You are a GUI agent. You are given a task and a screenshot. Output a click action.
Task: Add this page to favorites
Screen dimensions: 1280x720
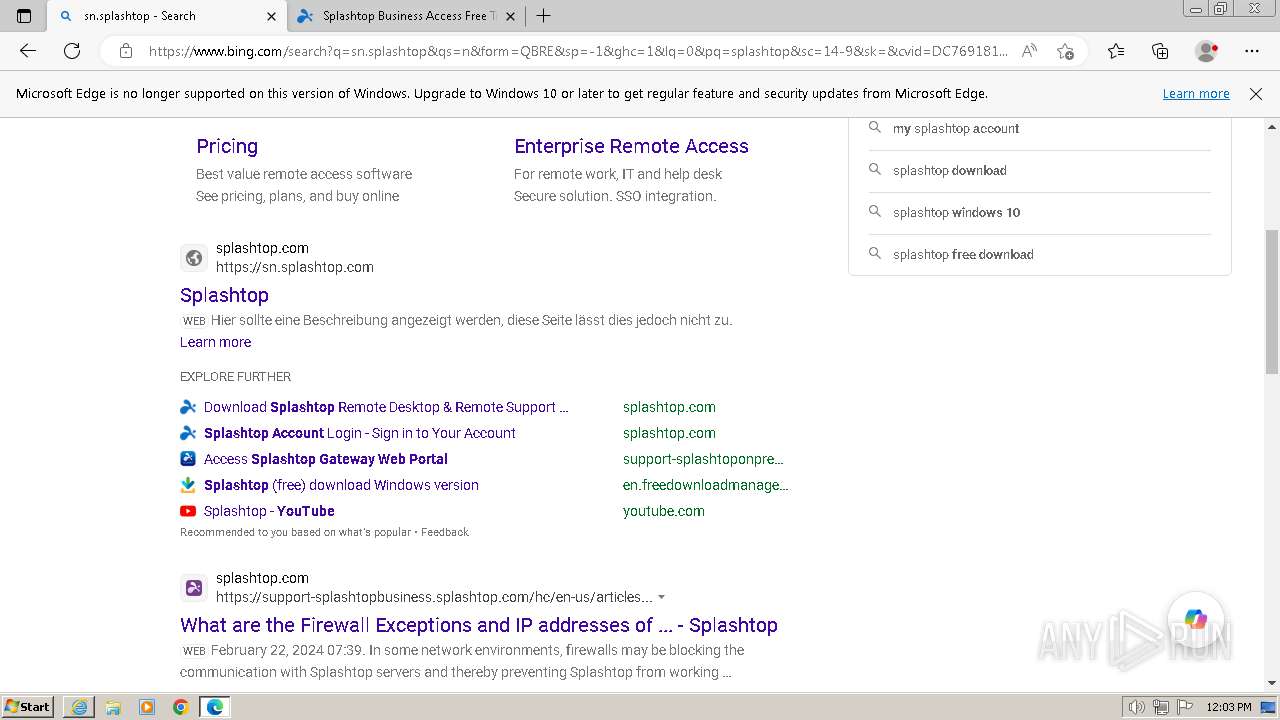point(1065,51)
